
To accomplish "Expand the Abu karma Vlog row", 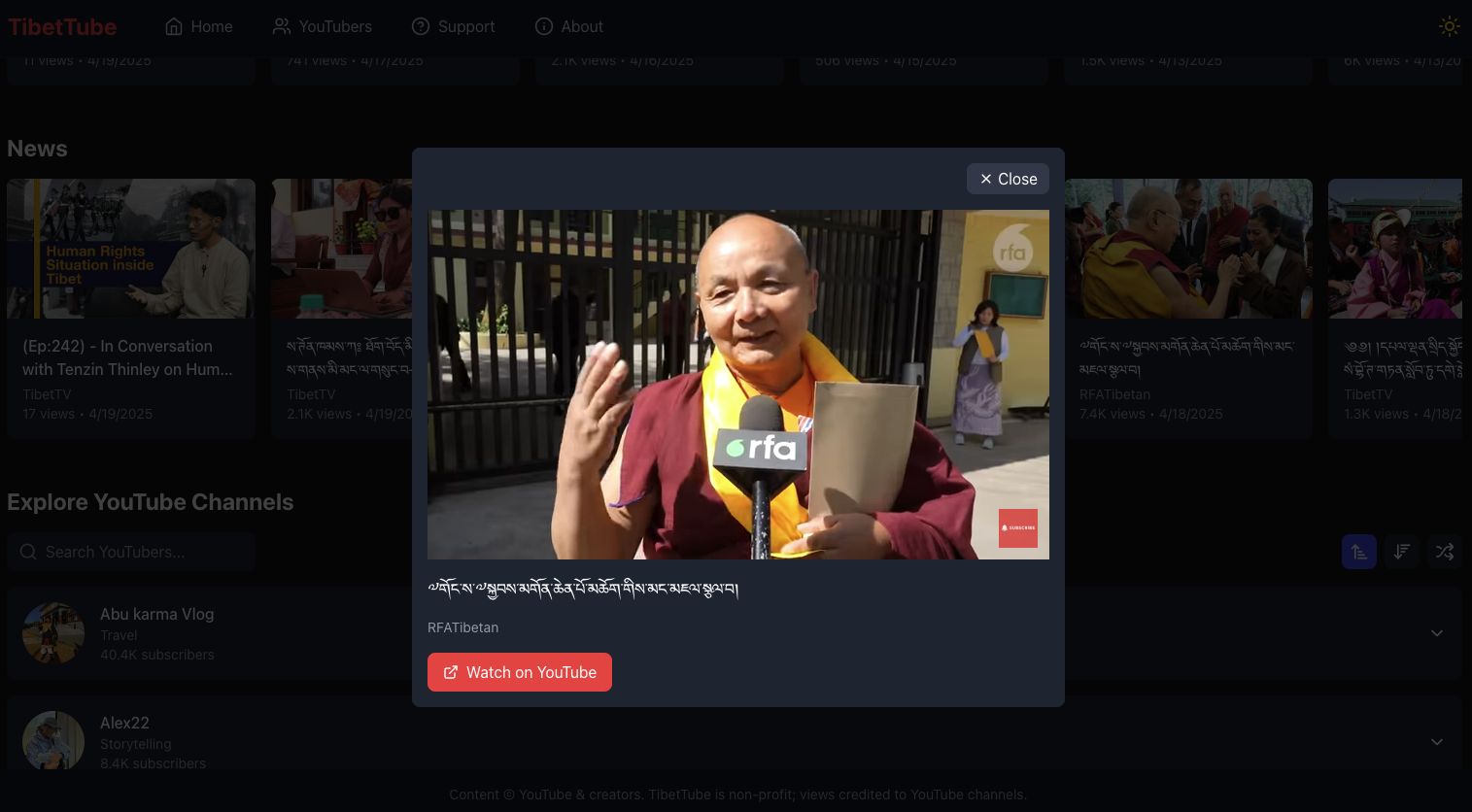I will 1437,633.
